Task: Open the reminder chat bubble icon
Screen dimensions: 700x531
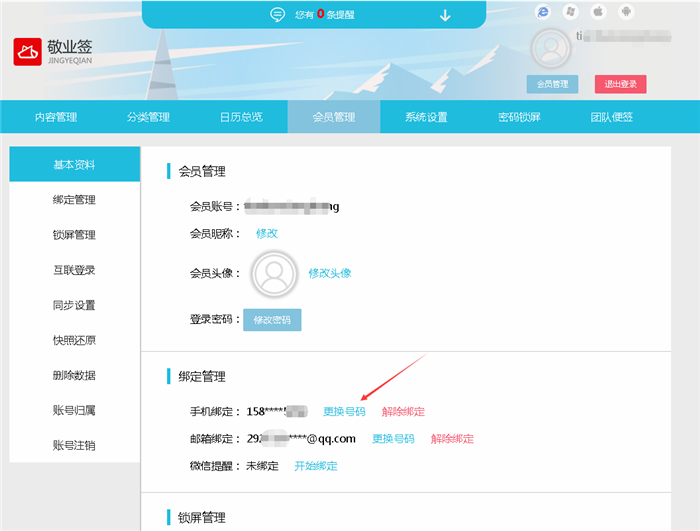Action: tap(278, 14)
